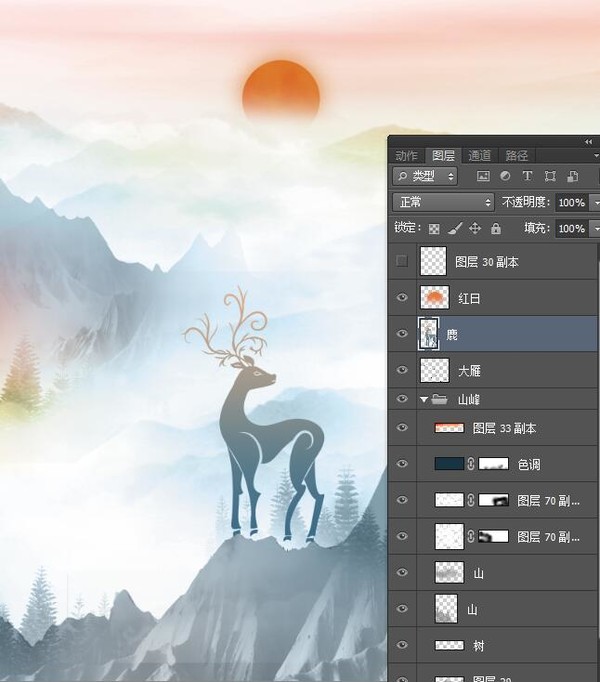
Task: Hide the 山峰 group
Action: tap(402, 399)
